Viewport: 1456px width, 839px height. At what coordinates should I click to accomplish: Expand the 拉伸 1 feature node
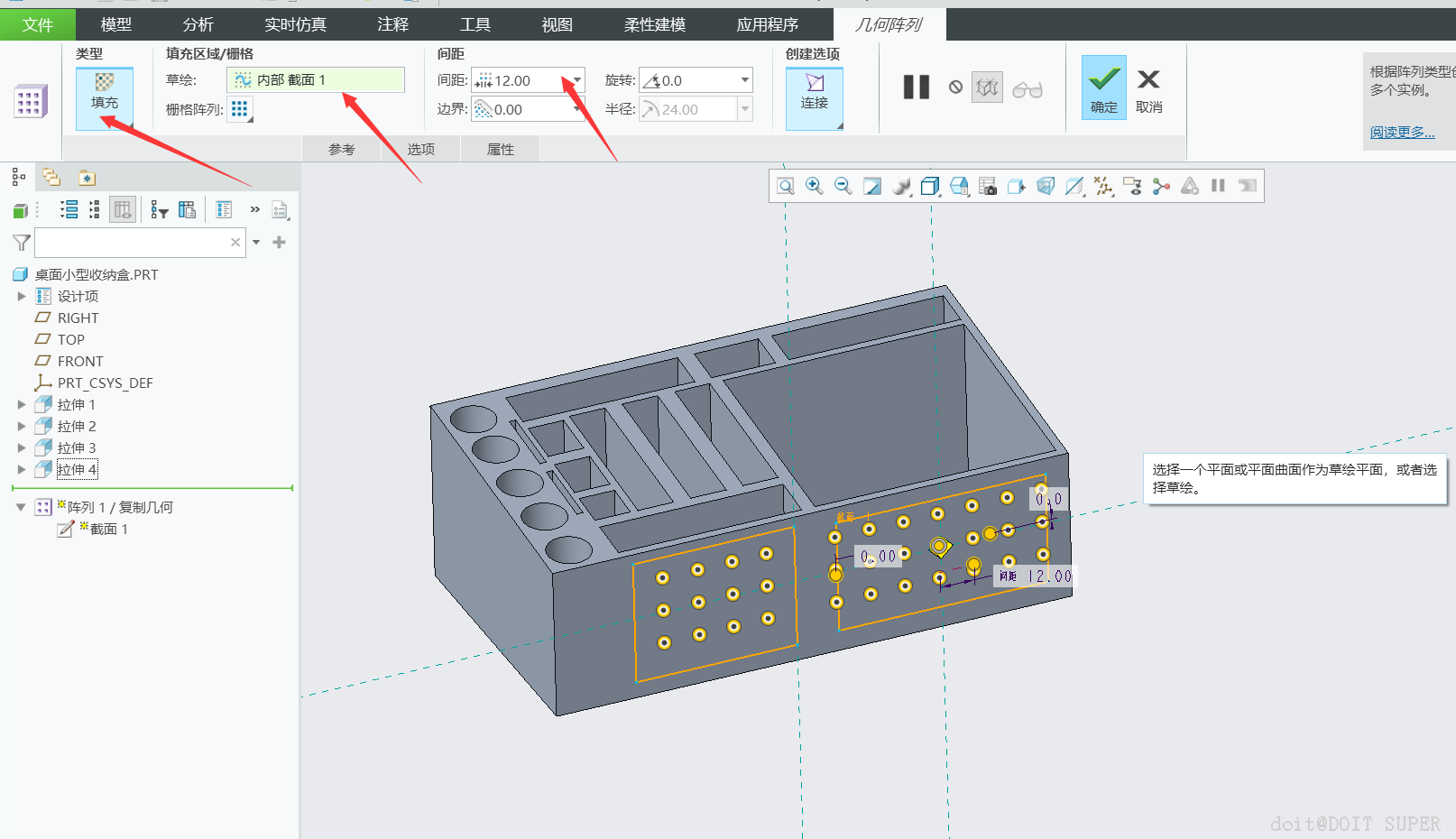(22, 405)
